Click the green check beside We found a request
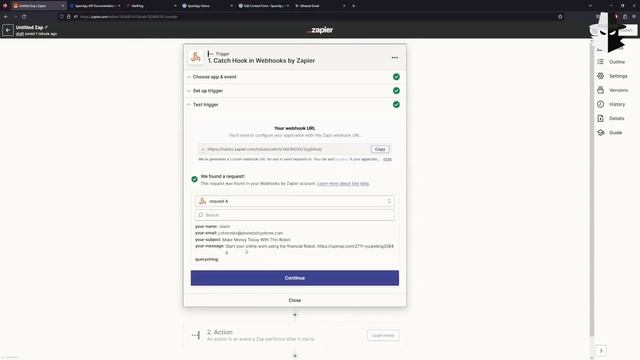Screen dimensions: 640x360 [x=194, y=179]
